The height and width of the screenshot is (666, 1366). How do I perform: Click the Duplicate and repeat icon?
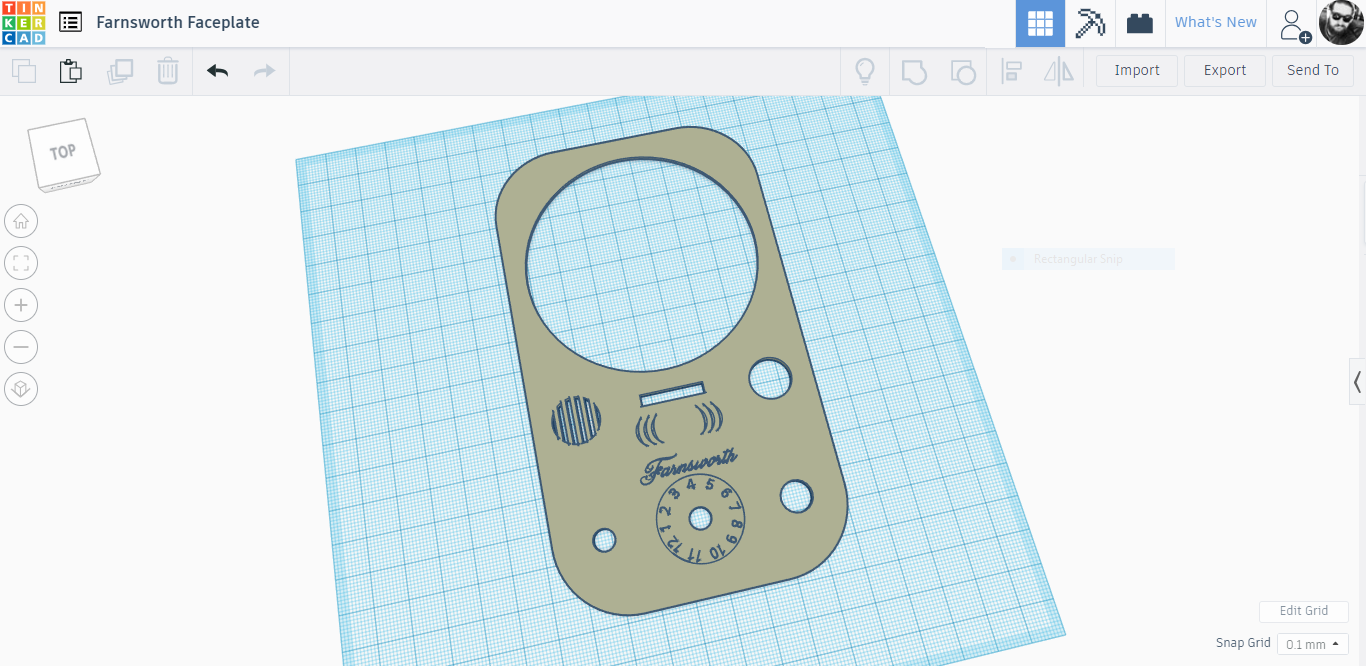120,71
